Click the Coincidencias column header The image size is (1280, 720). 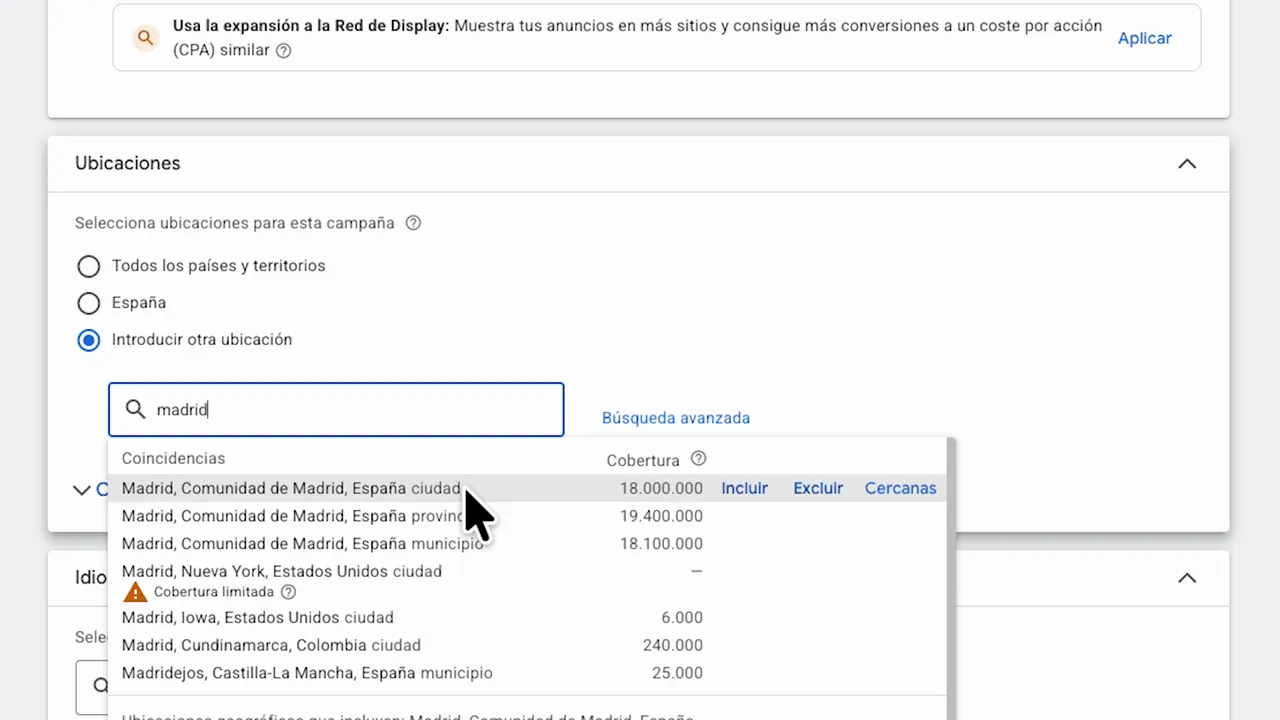(173, 458)
